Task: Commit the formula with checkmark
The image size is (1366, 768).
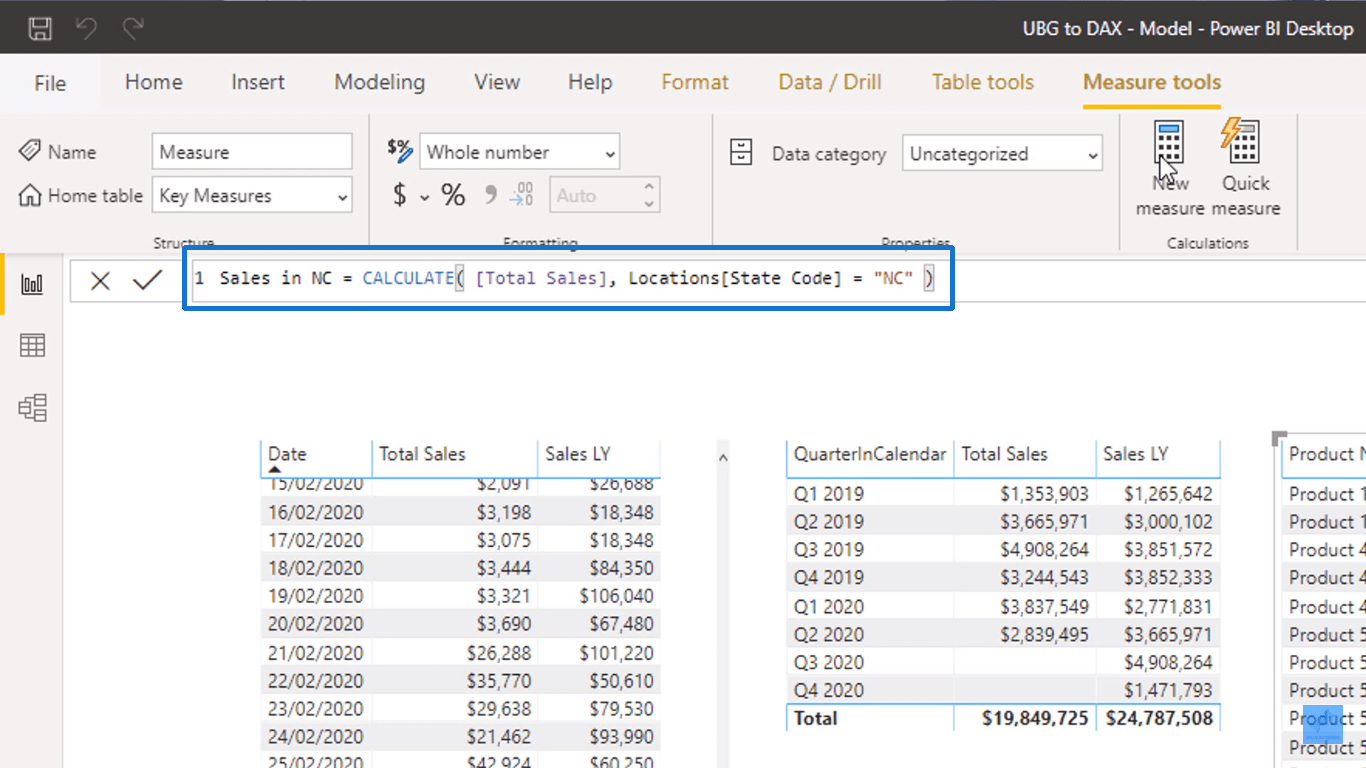Action: coord(147,281)
